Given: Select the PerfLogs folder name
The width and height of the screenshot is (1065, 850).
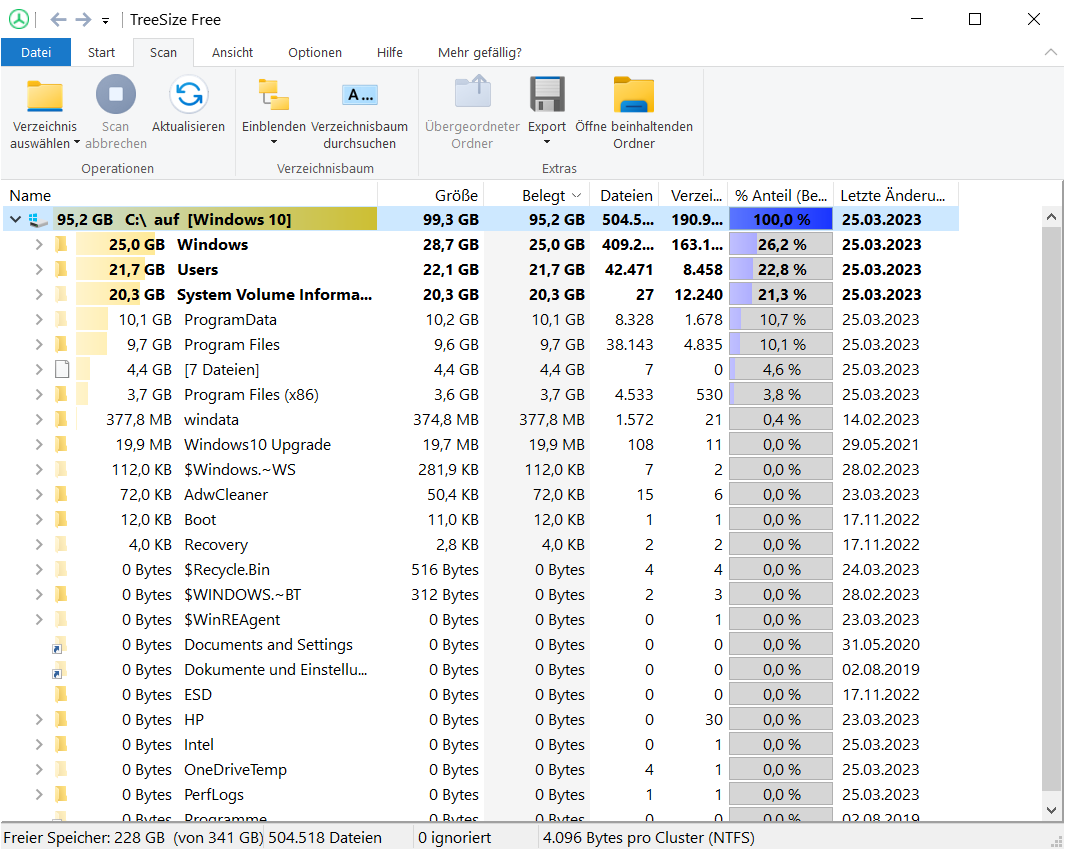Looking at the screenshot, I should click(214, 795).
